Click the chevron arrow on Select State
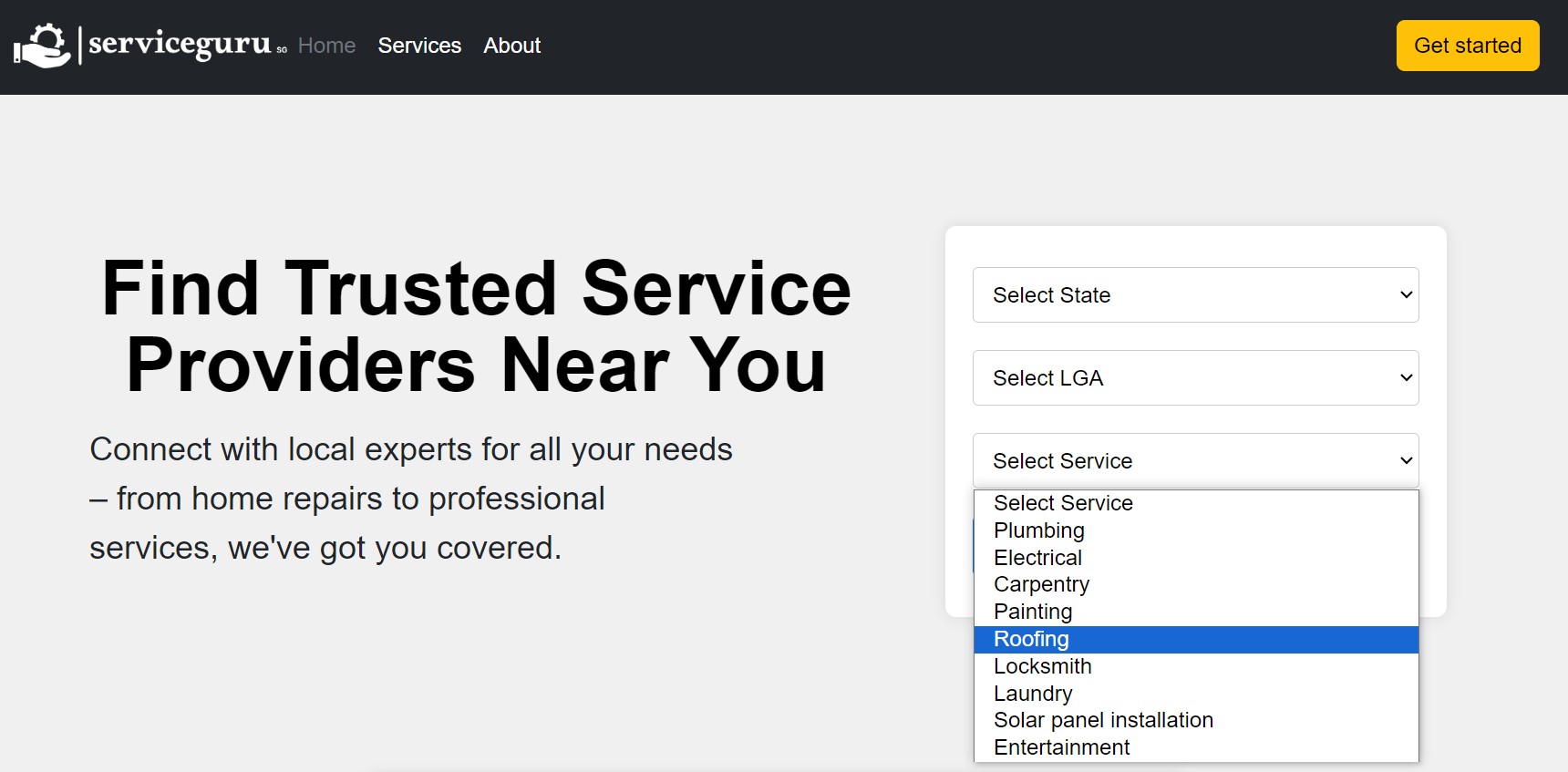 pos(1406,295)
